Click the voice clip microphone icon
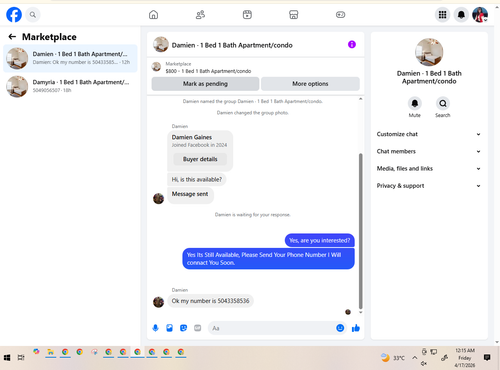 (155, 328)
